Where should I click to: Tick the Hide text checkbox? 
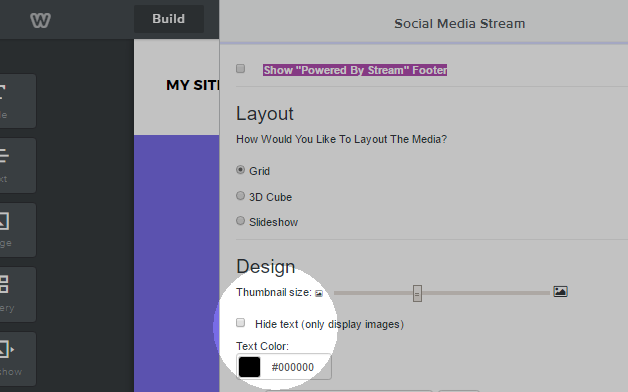240,322
